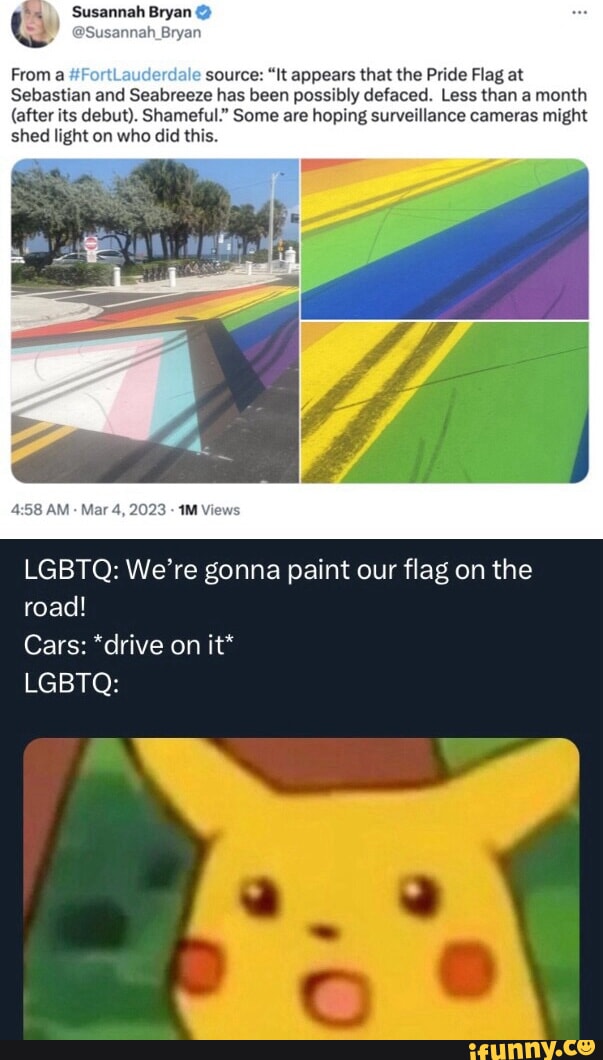The image size is (603, 1060).
Task: Click the surprised Pikachu image
Action: 302,888
